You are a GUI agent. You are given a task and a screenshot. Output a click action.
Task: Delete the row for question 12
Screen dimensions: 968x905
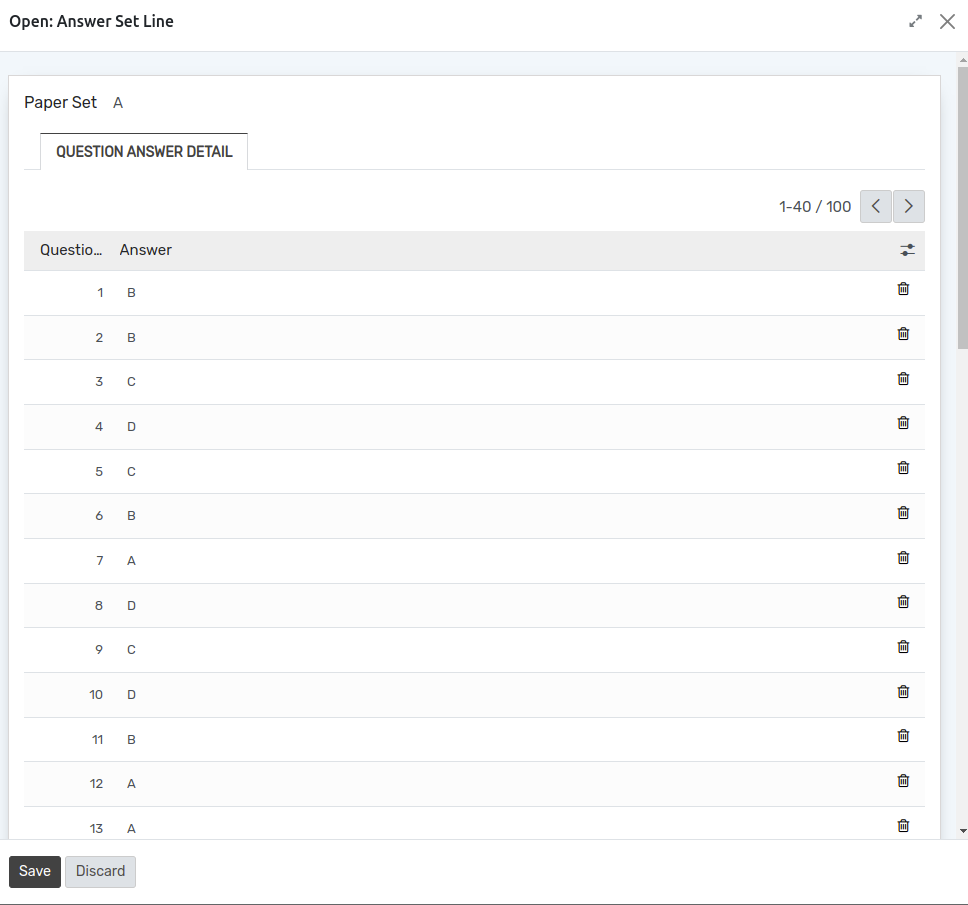(903, 781)
